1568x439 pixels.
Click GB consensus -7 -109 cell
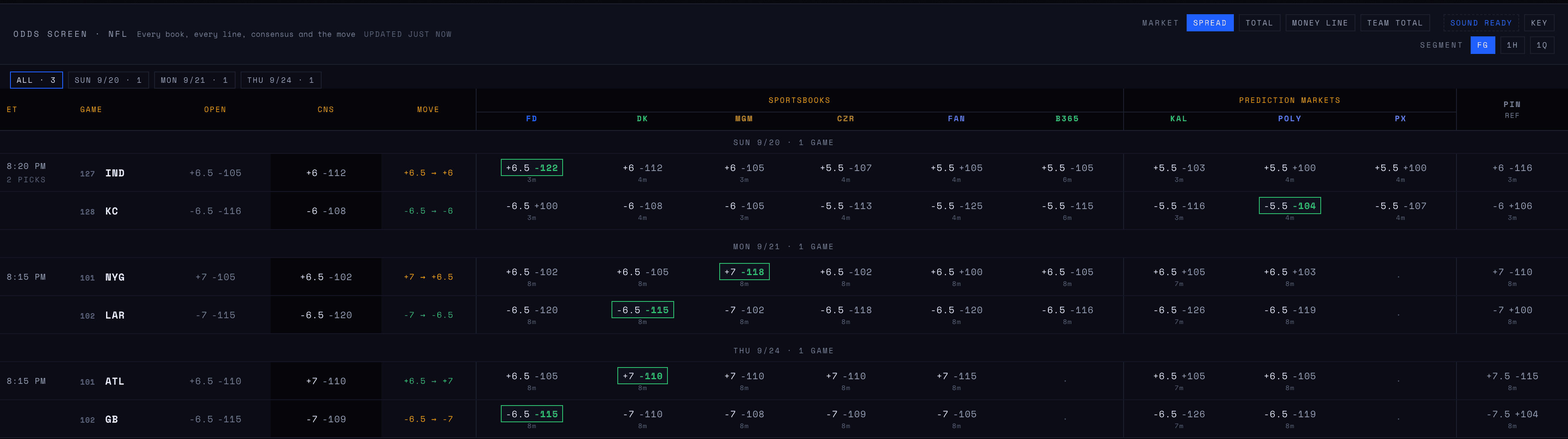326,419
